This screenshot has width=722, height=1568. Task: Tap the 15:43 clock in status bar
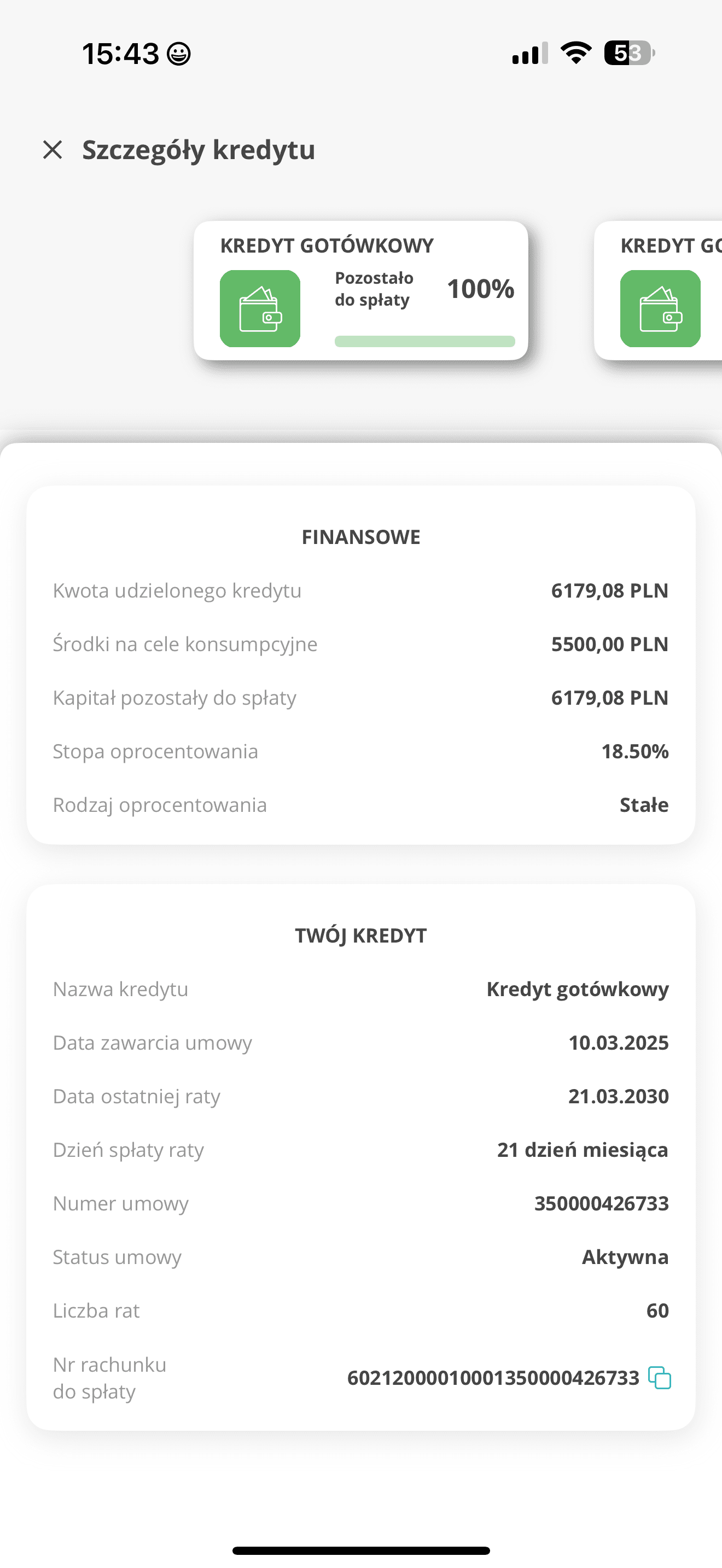click(120, 54)
